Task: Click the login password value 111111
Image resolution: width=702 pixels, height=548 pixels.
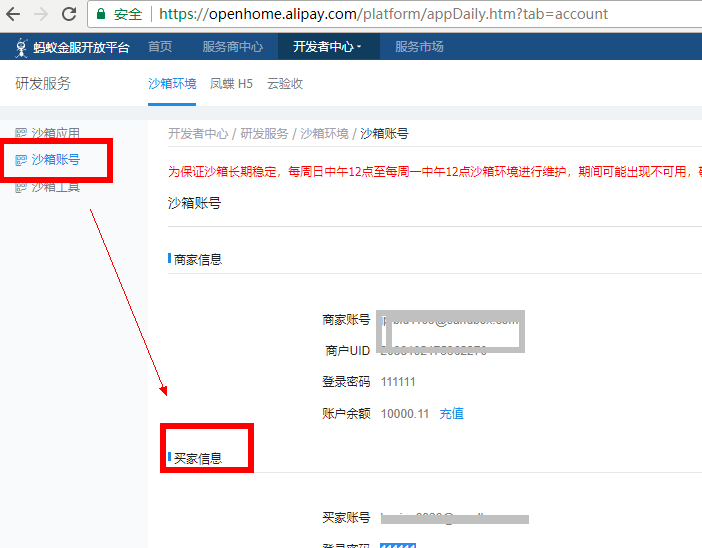Action: click(398, 382)
